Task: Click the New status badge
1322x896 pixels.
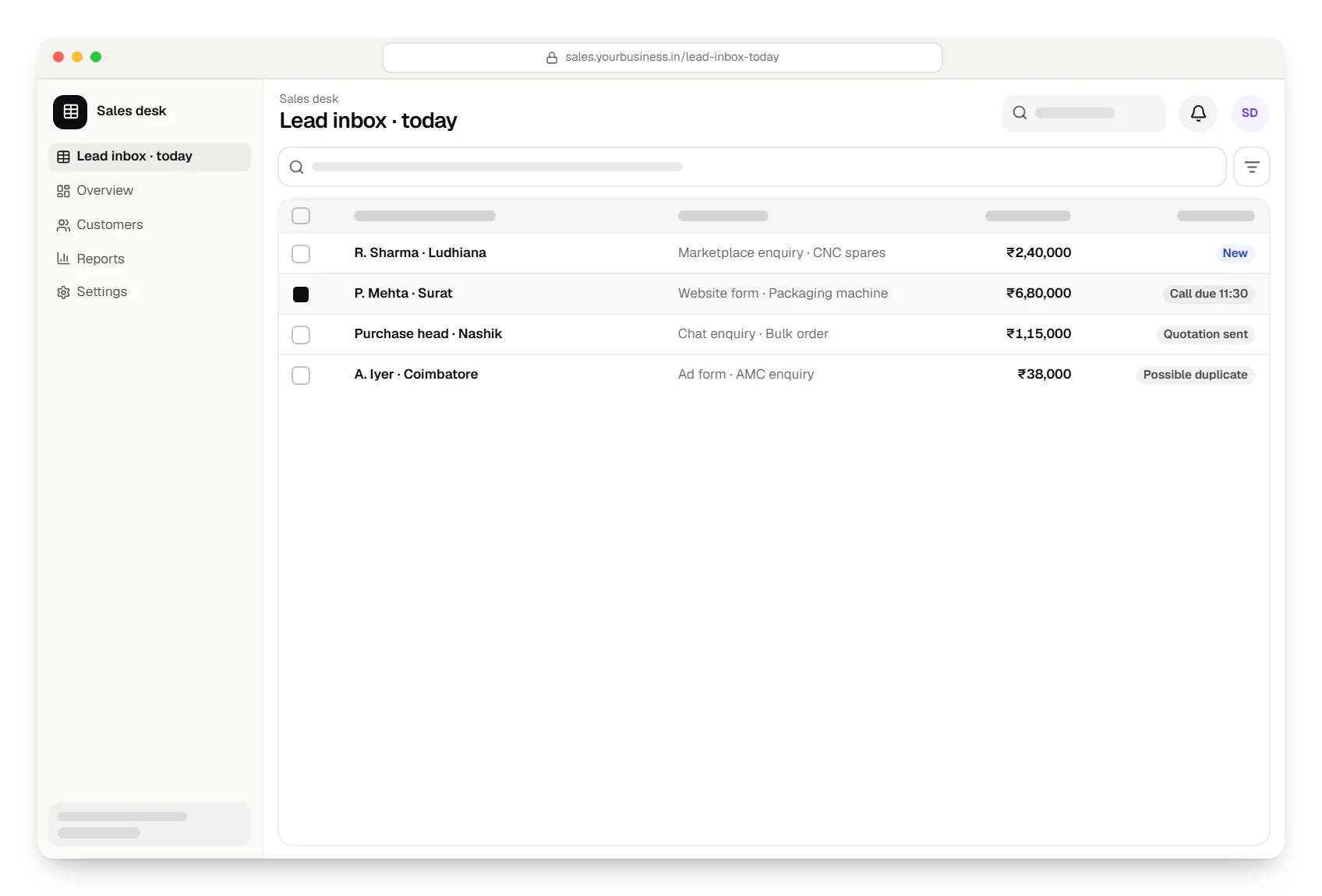Action: click(x=1235, y=253)
